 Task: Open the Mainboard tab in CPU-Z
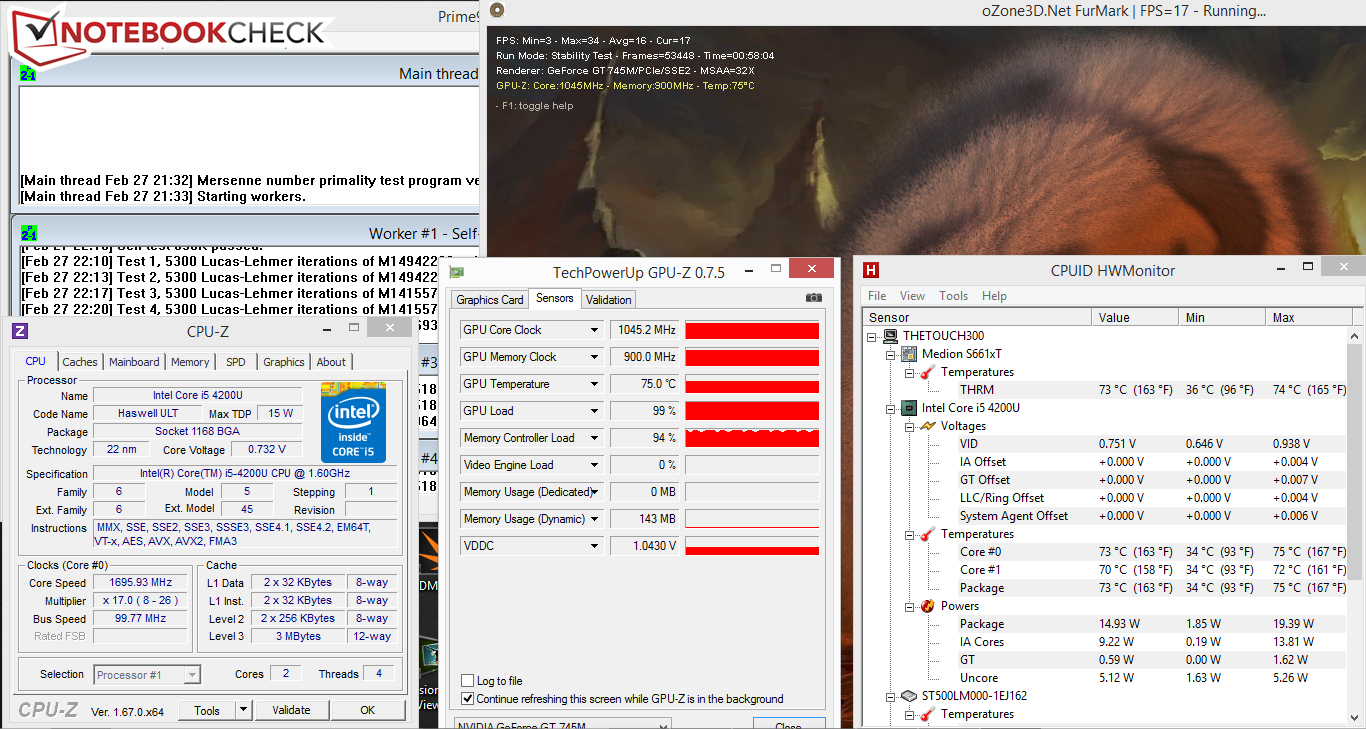tap(134, 362)
